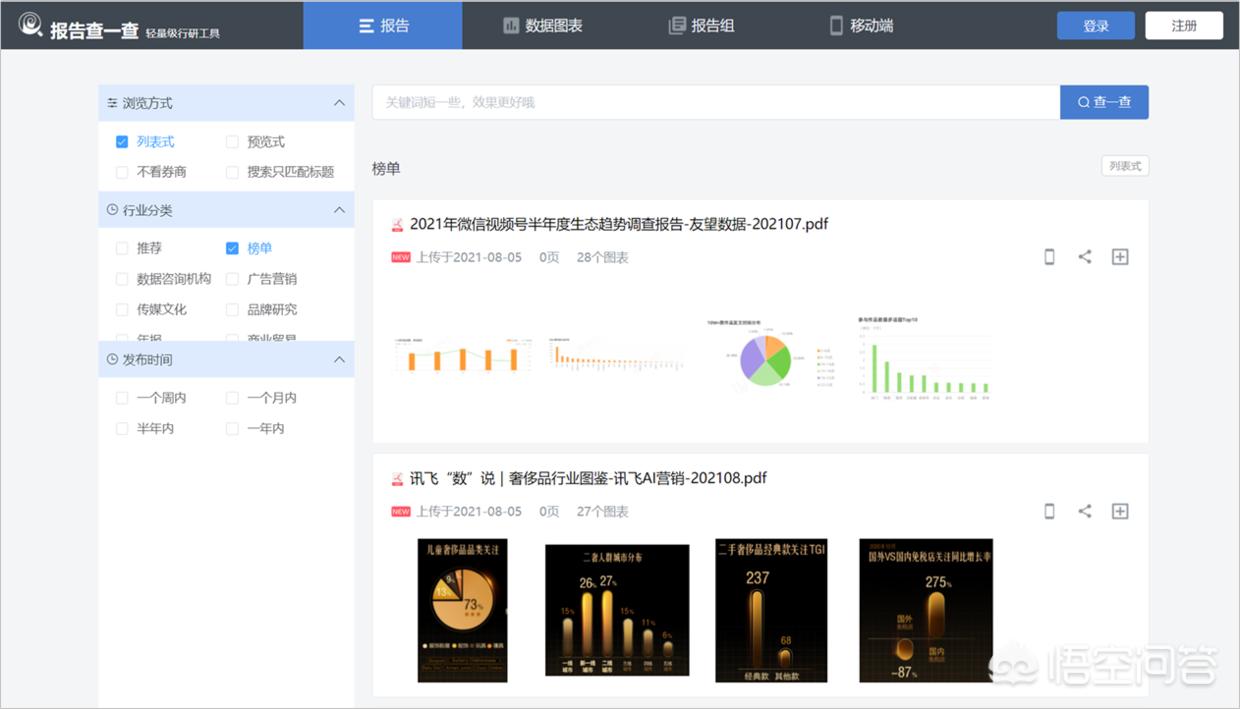Check the 推荐 category checkbox

click(x=122, y=248)
